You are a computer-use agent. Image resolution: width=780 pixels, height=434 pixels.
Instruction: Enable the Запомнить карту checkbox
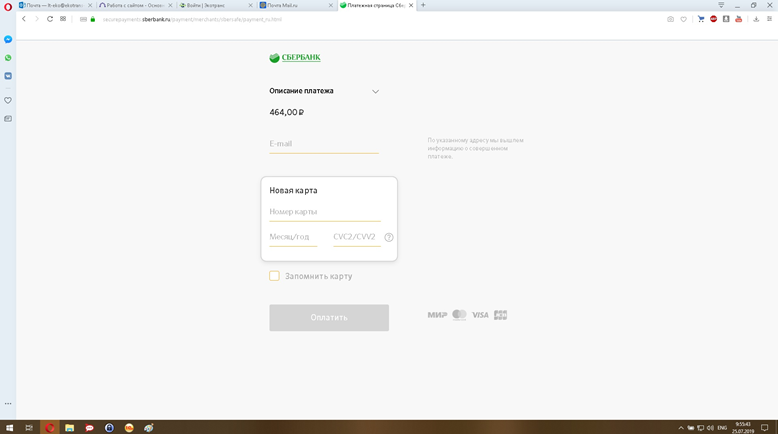coord(274,276)
